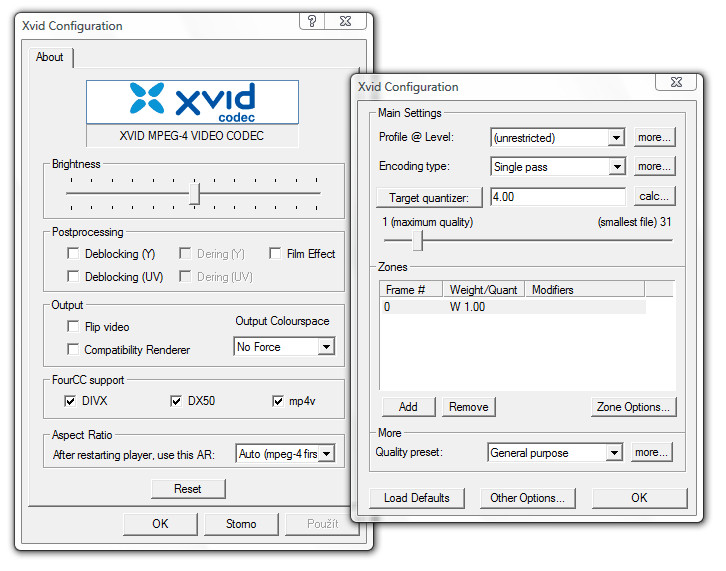Close the right-hand Xvid Configuration window
Viewport: 726px width, 571px height.
[x=676, y=82]
